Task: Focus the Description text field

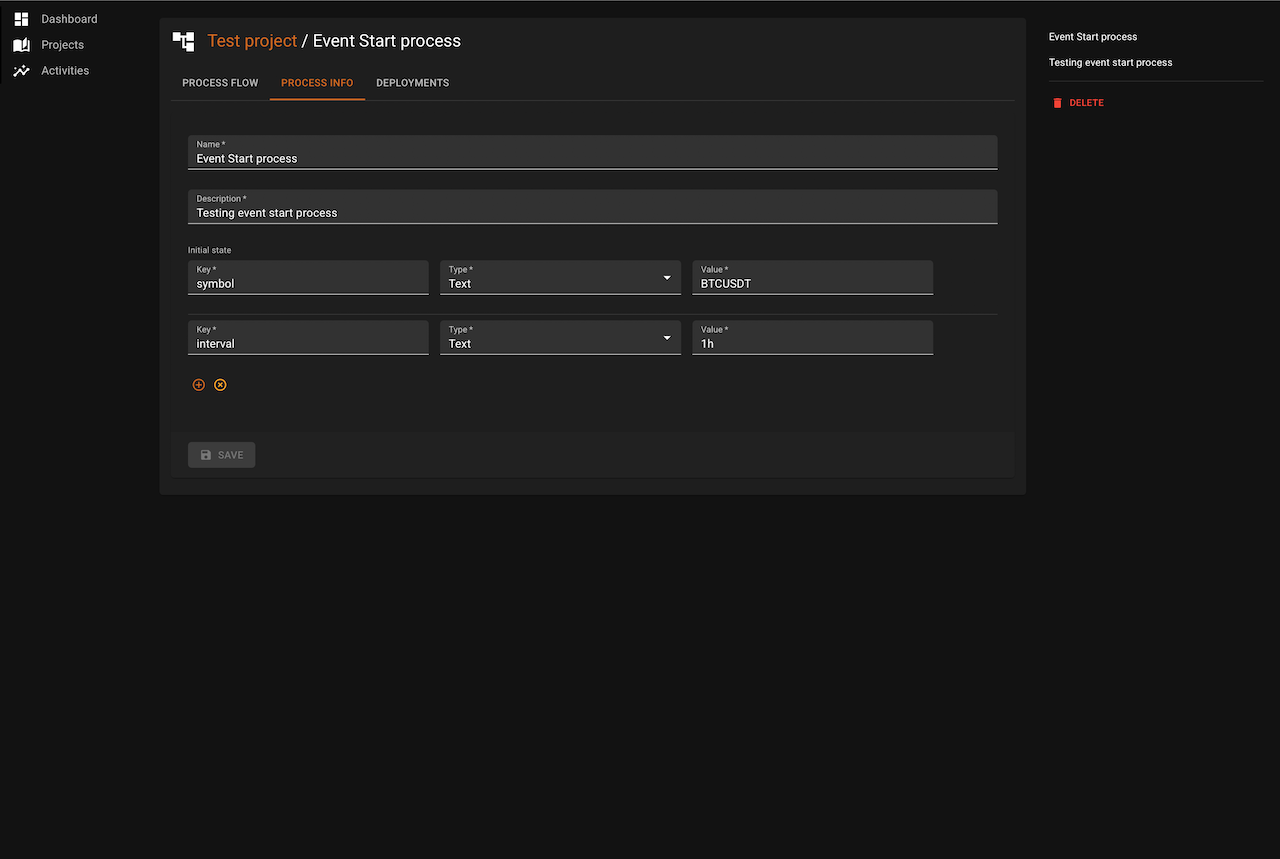Action: [592, 212]
